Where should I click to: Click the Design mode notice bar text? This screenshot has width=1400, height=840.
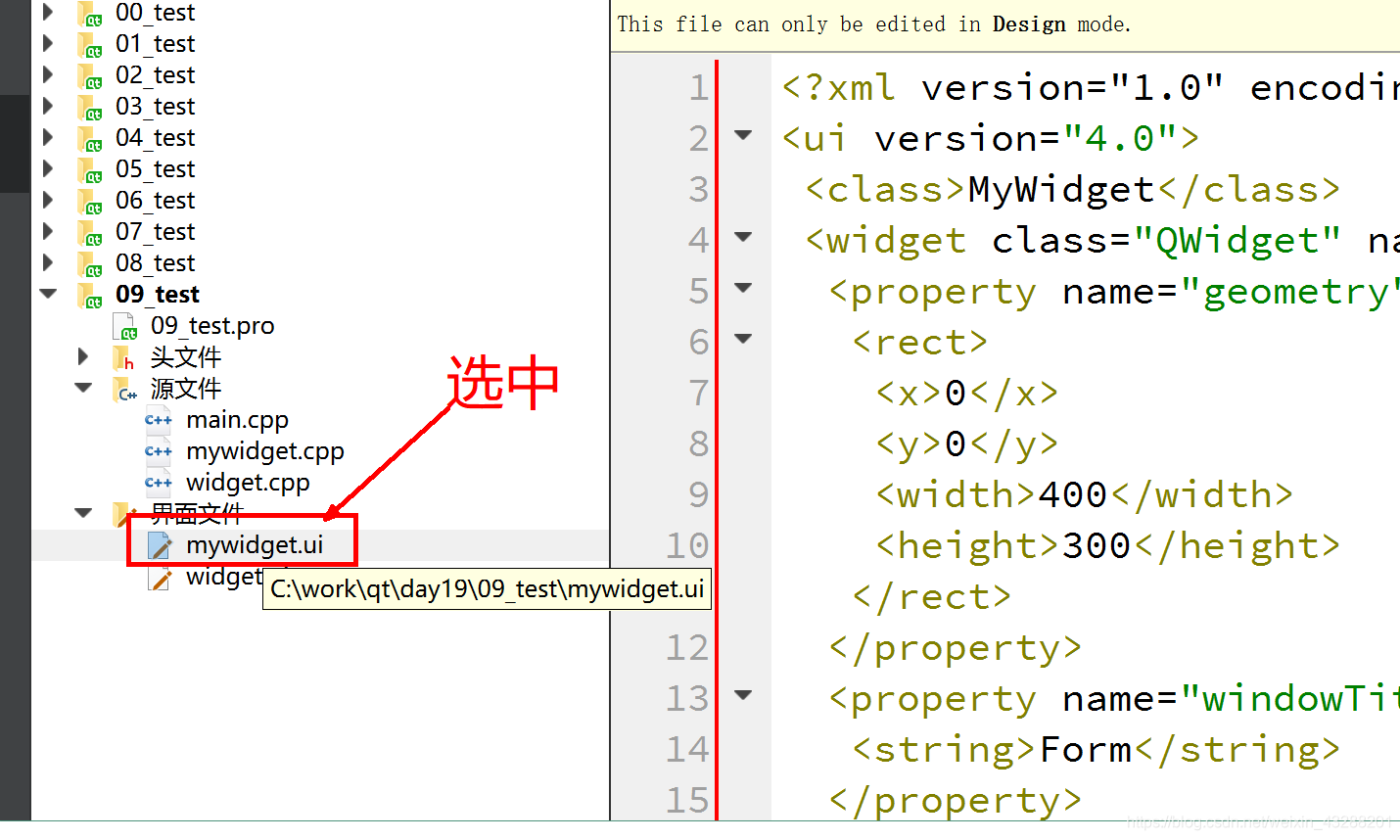pos(874,23)
